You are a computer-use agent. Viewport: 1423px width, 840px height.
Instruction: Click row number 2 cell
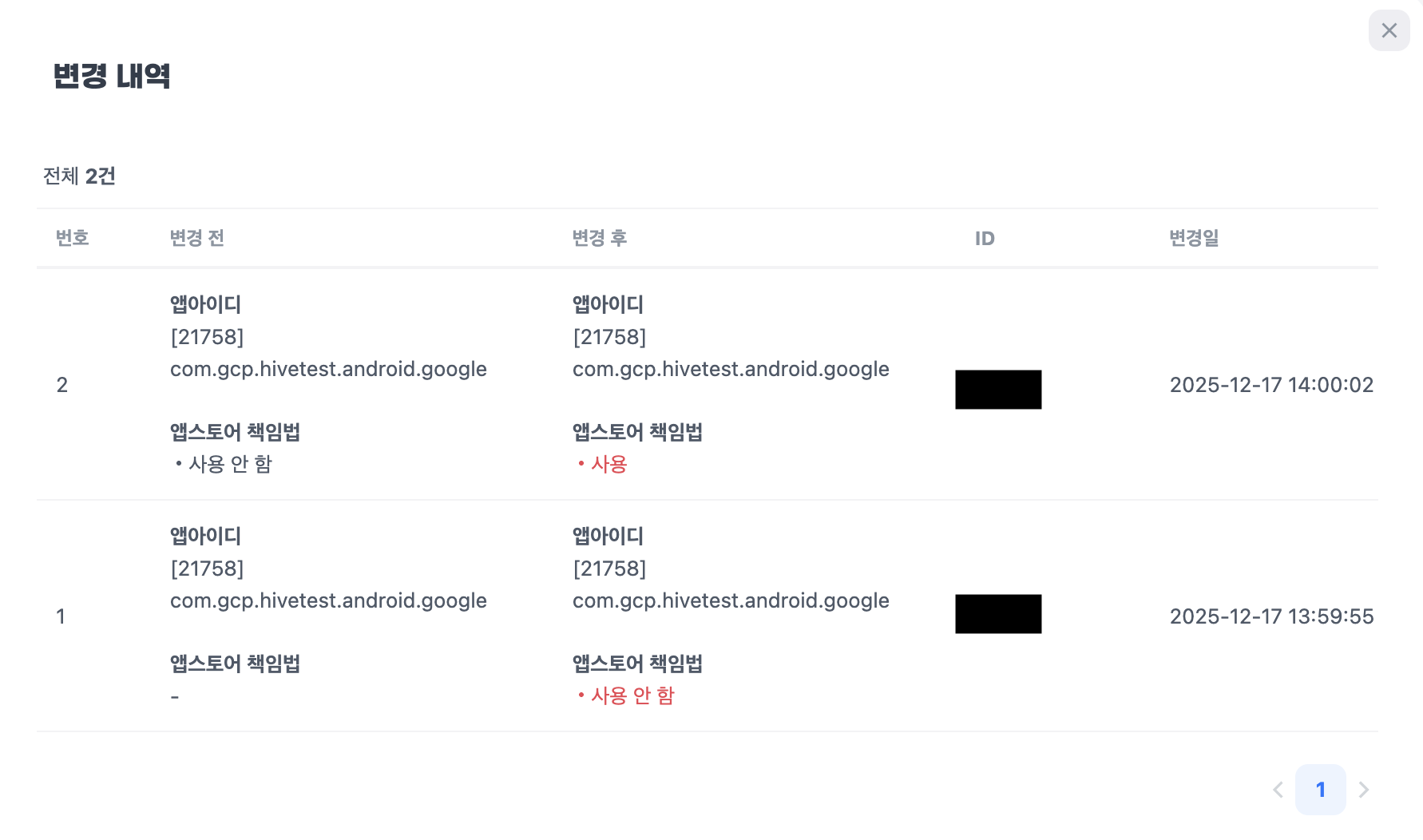tap(62, 385)
